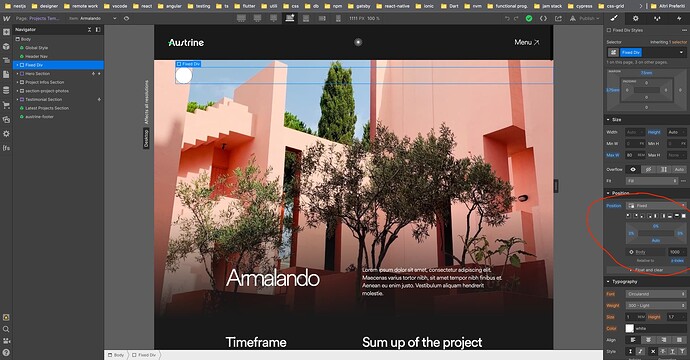
Task: Open the Fit Fill dropdown
Action: pyautogui.click(x=651, y=181)
